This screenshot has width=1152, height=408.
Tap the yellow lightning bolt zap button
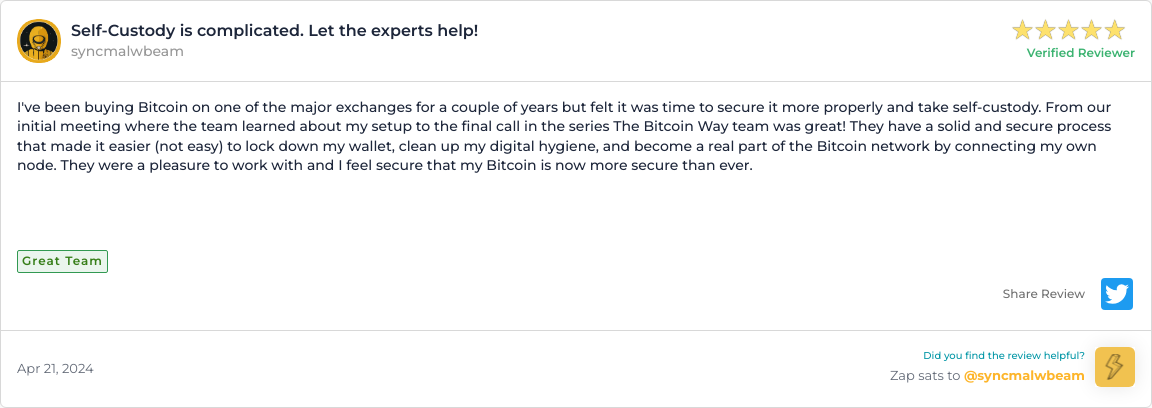(1115, 367)
